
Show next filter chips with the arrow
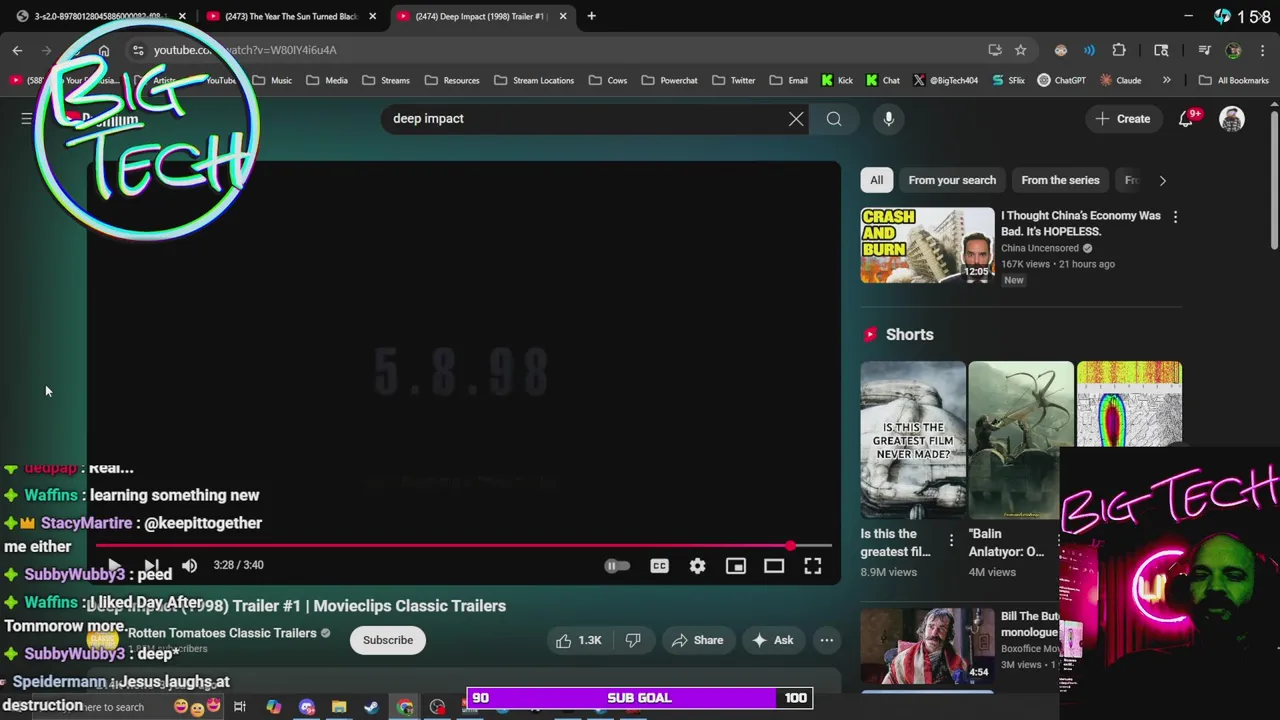pyautogui.click(x=1162, y=180)
